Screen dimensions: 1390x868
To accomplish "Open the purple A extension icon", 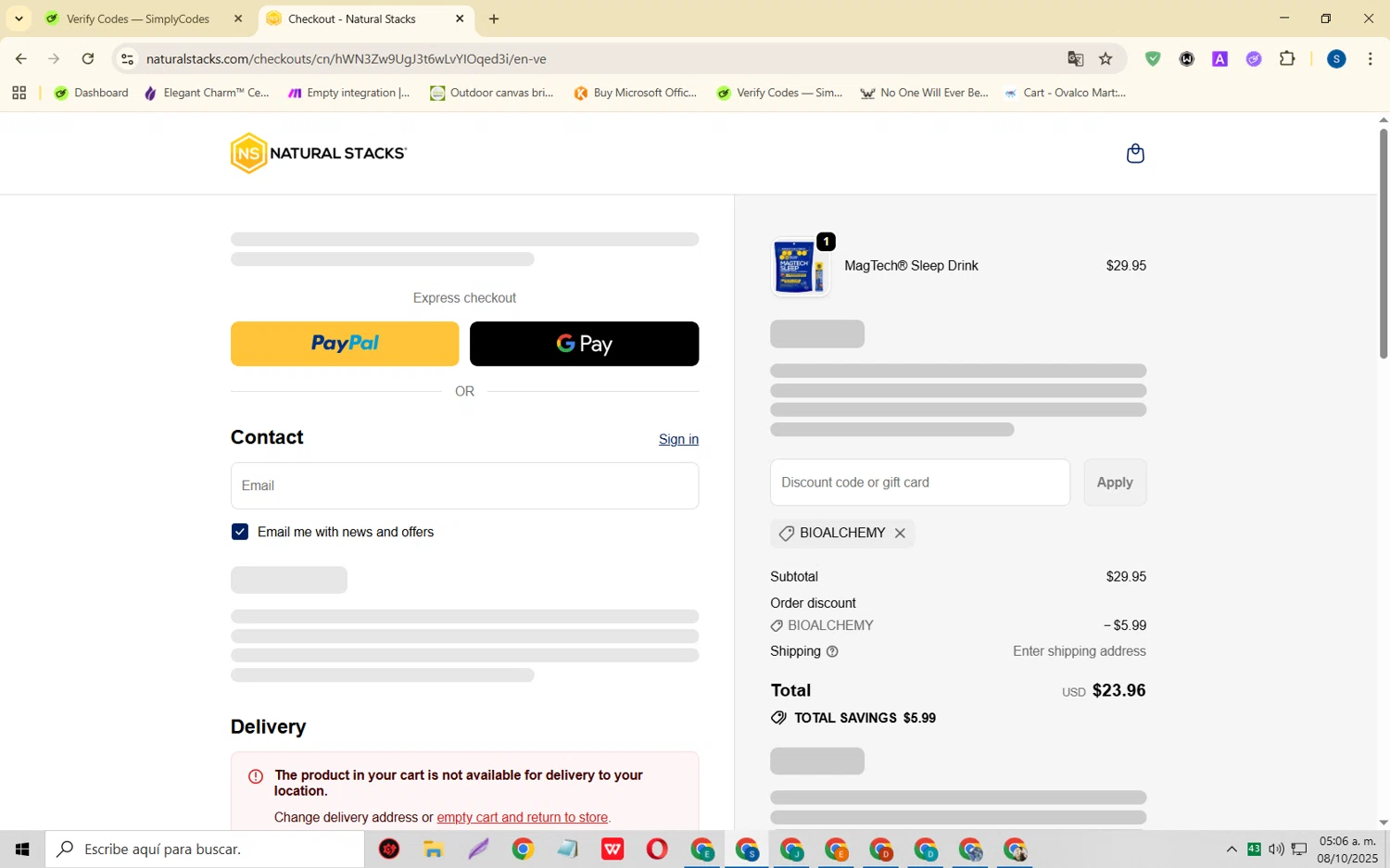I will point(1219,59).
